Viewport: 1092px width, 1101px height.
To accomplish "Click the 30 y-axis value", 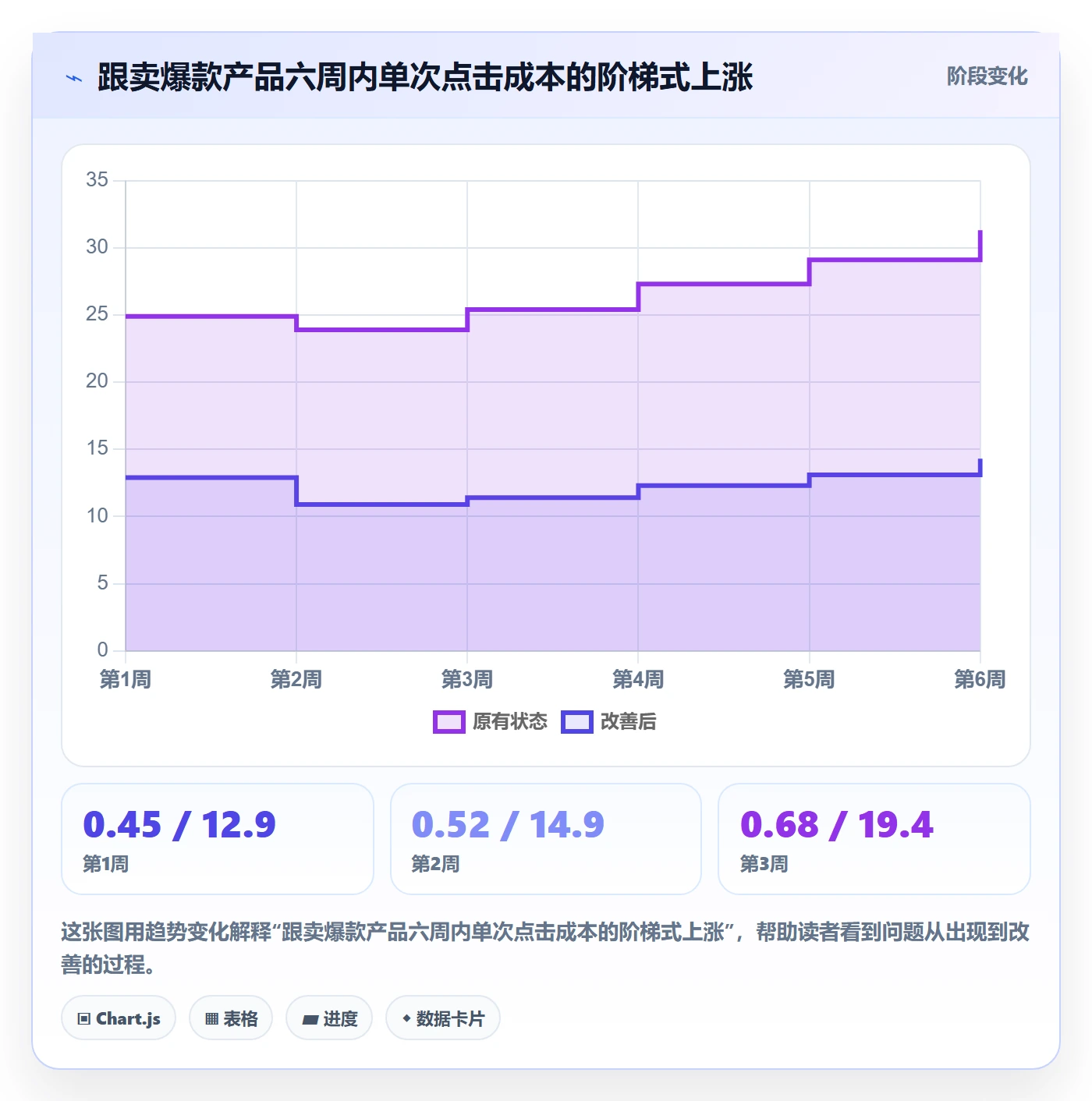I will pos(97,247).
